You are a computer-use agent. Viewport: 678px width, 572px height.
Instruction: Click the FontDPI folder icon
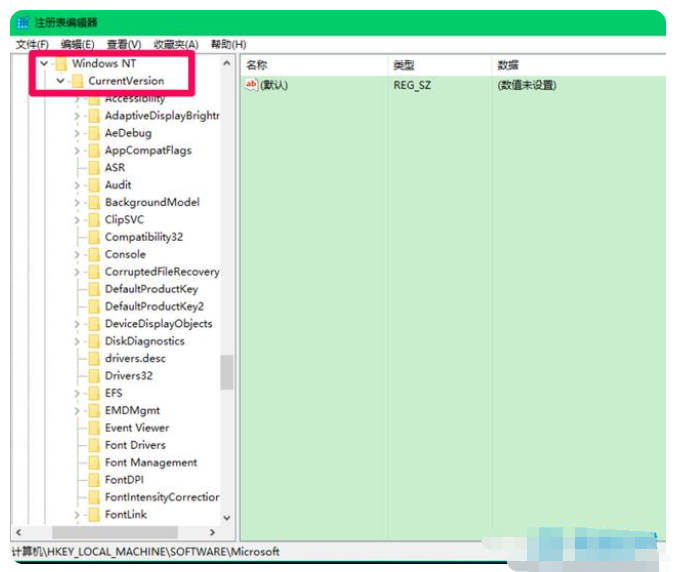[x=94, y=480]
